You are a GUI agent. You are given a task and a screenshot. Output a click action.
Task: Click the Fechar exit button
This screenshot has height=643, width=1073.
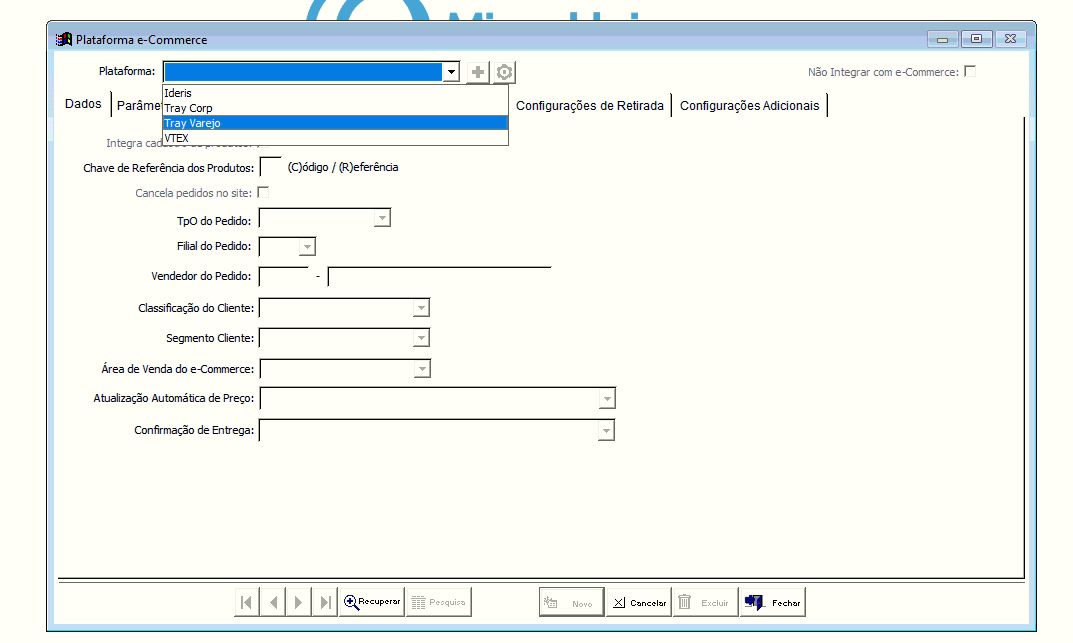point(772,602)
